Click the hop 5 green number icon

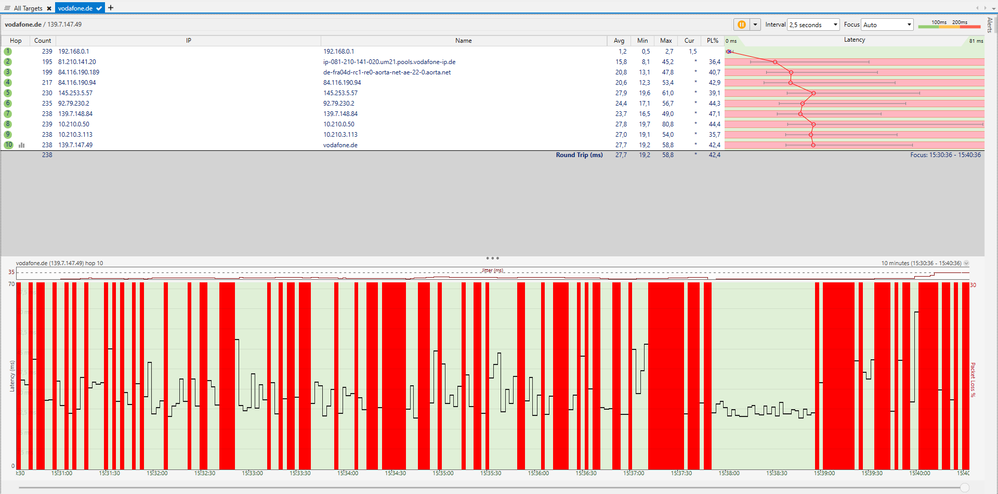coord(8,92)
